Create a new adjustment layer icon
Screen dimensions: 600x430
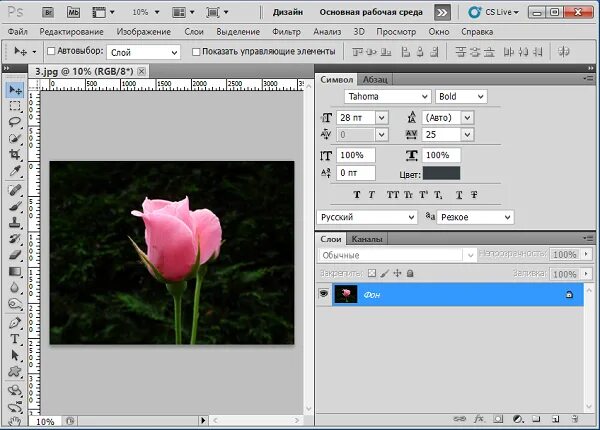[x=517, y=419]
